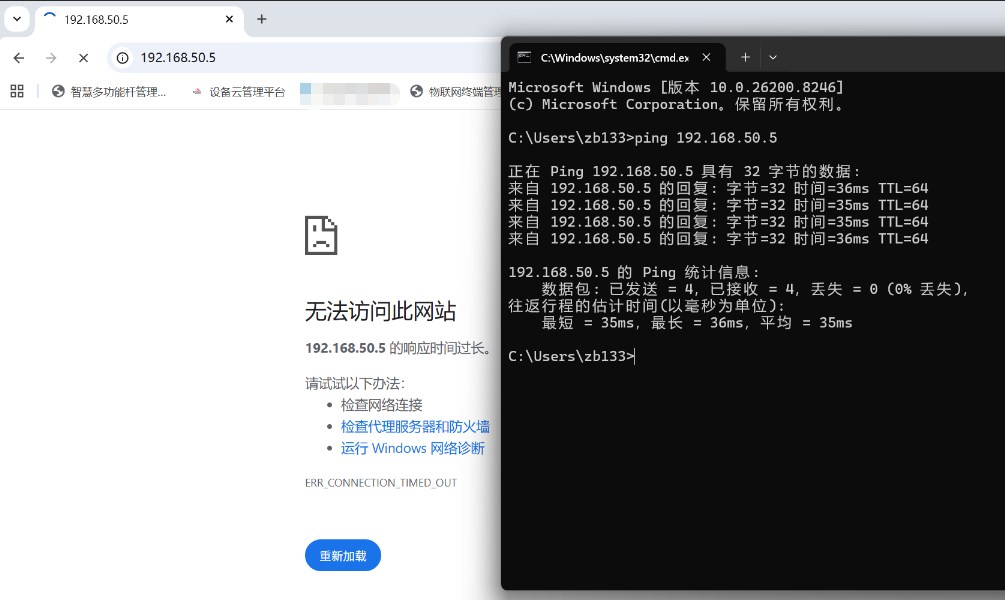The image size is (1005, 600).
Task: Click the 检查代理服务器和防火墙 link
Action: 415,427
